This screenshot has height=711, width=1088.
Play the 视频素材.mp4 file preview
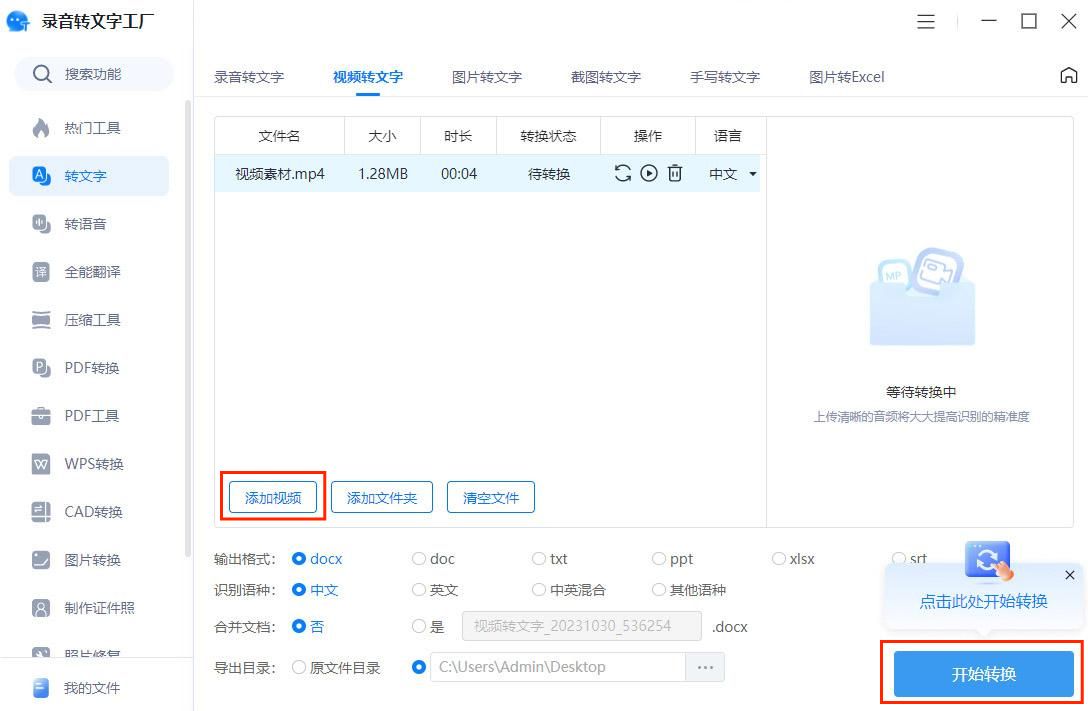pyautogui.click(x=648, y=173)
